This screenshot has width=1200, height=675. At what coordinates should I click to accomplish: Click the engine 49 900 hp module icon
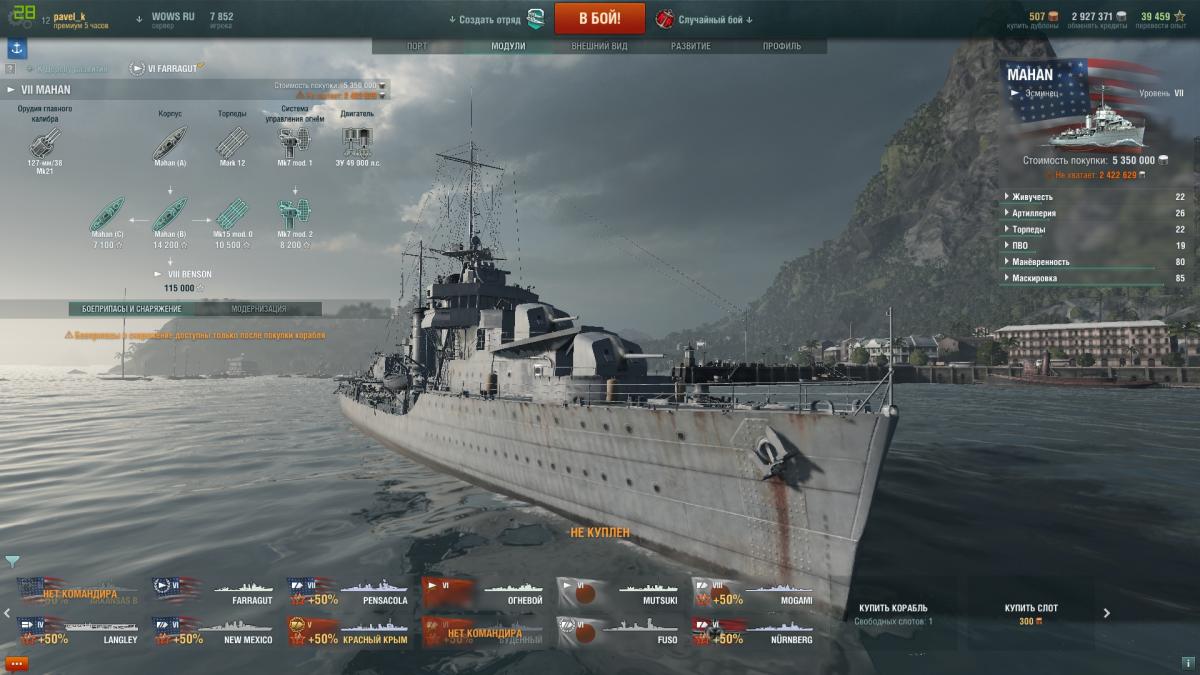tap(357, 141)
